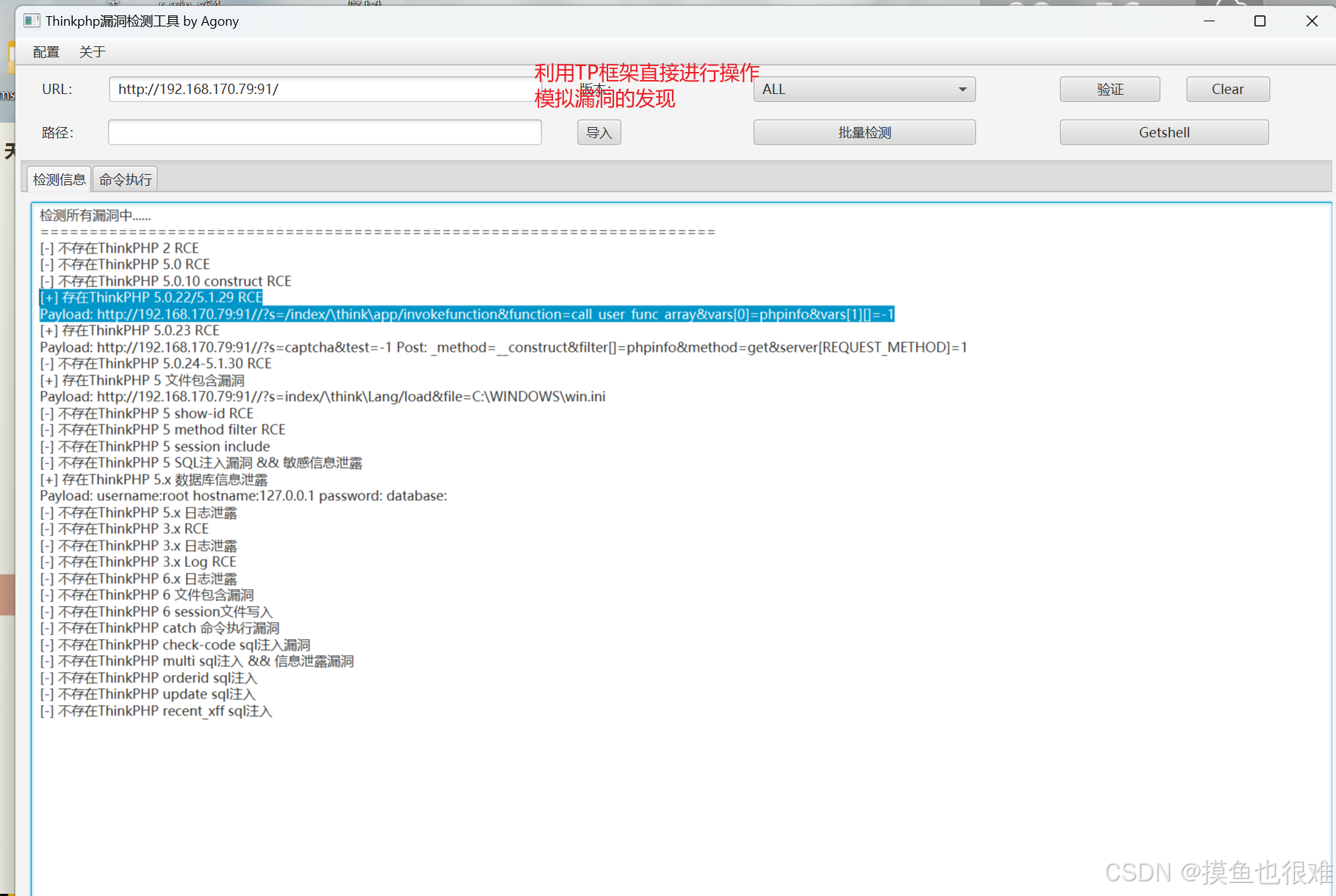Click the line '不存在ThinkPHP 5.x 日志泄露'
This screenshot has height=896, width=1336.
tap(139, 513)
